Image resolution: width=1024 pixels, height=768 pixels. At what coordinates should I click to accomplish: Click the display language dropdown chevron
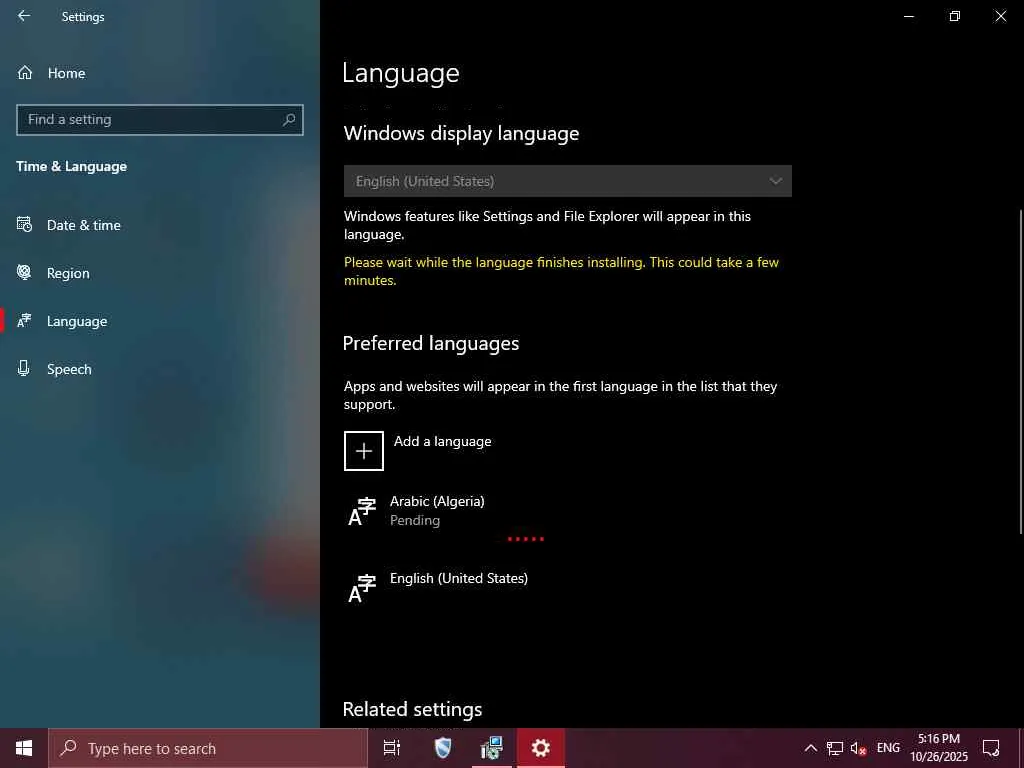pyautogui.click(x=775, y=181)
